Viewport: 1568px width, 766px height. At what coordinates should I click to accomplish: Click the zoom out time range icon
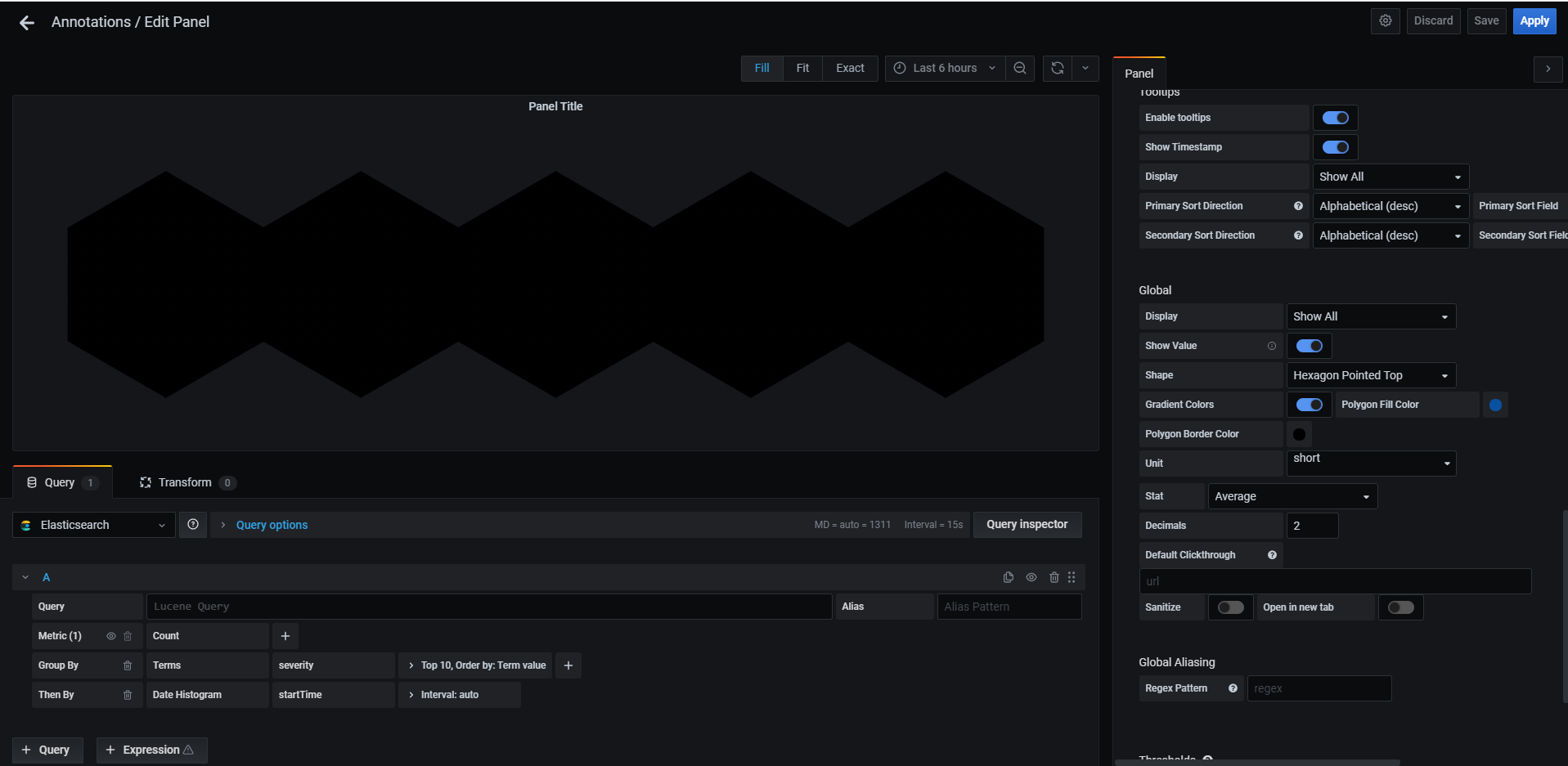pos(1019,68)
